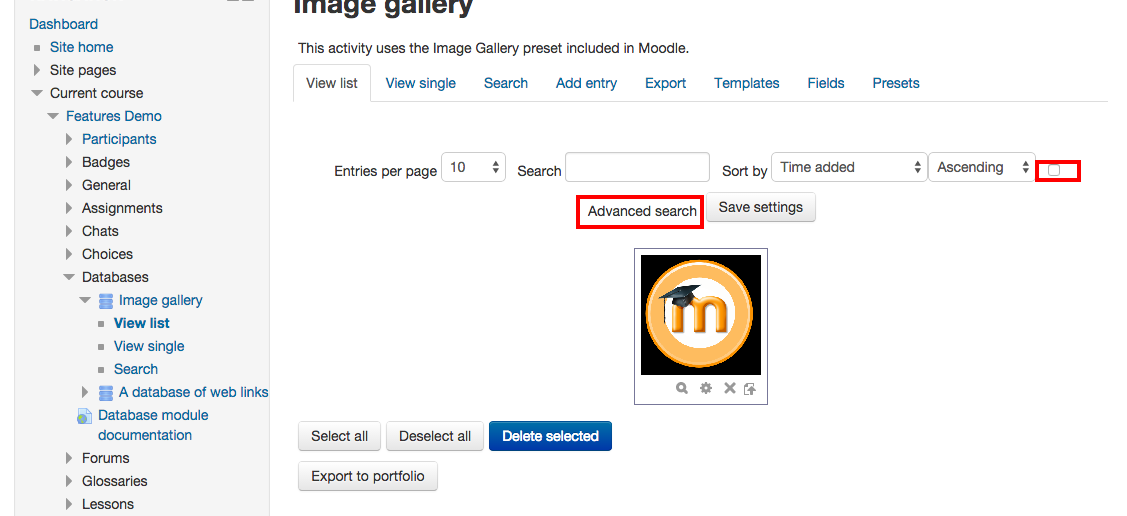
Task: Open the magnifier icon under the gallery image
Action: click(682, 388)
